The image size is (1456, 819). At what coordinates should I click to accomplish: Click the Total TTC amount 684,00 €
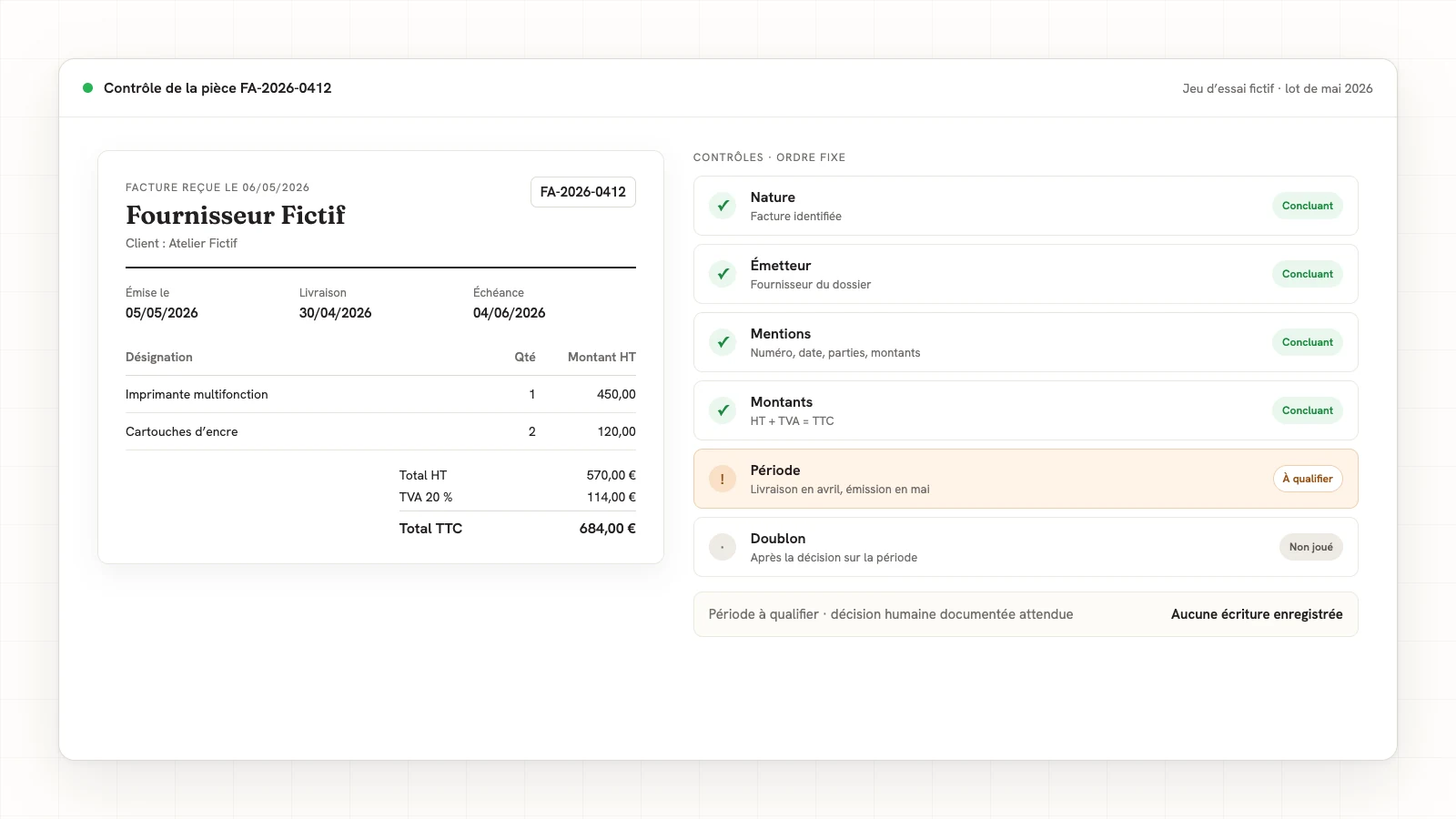[x=608, y=529]
